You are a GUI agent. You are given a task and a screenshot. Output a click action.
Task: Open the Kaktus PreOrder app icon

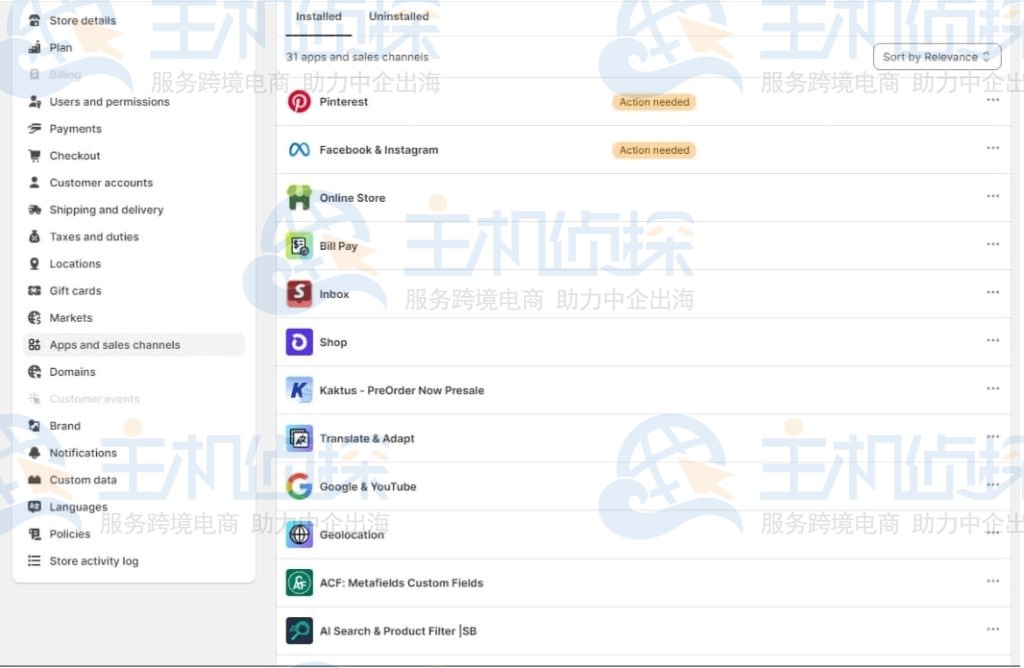pos(299,390)
